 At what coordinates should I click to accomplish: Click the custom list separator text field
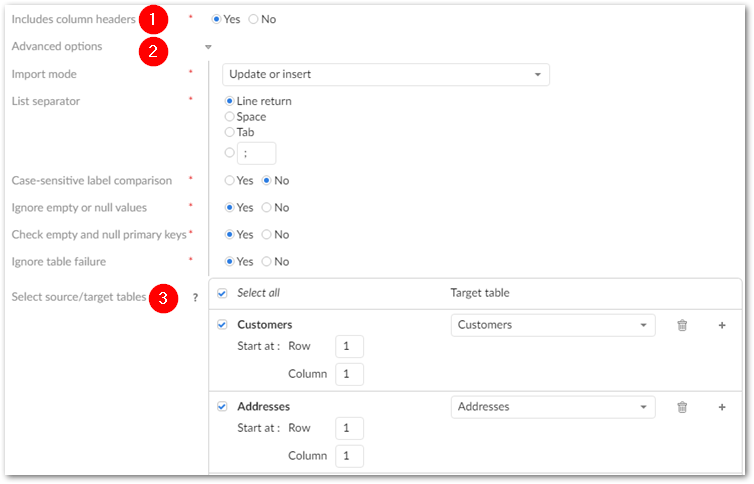click(257, 153)
